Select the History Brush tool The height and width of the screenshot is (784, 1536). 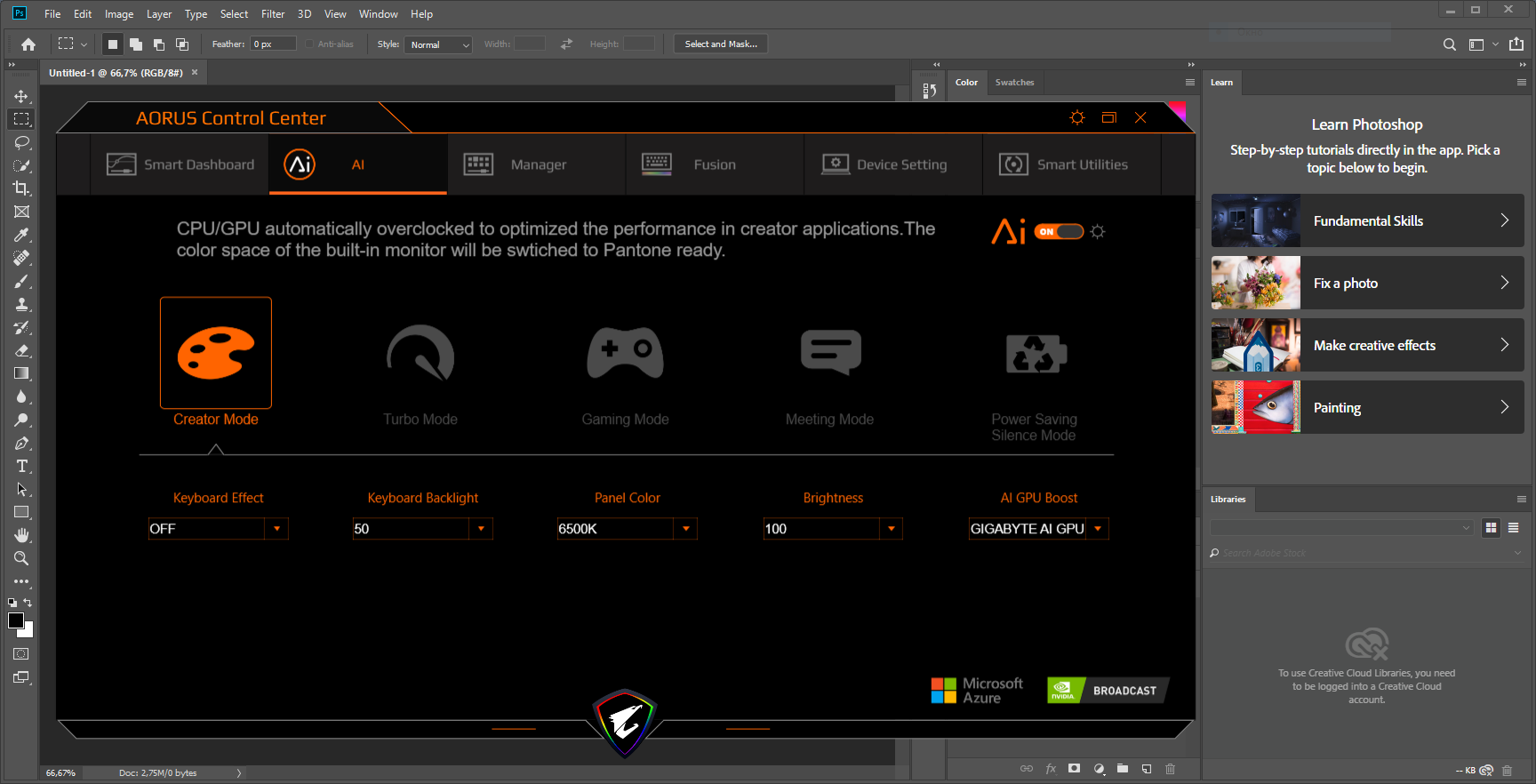coord(21,327)
